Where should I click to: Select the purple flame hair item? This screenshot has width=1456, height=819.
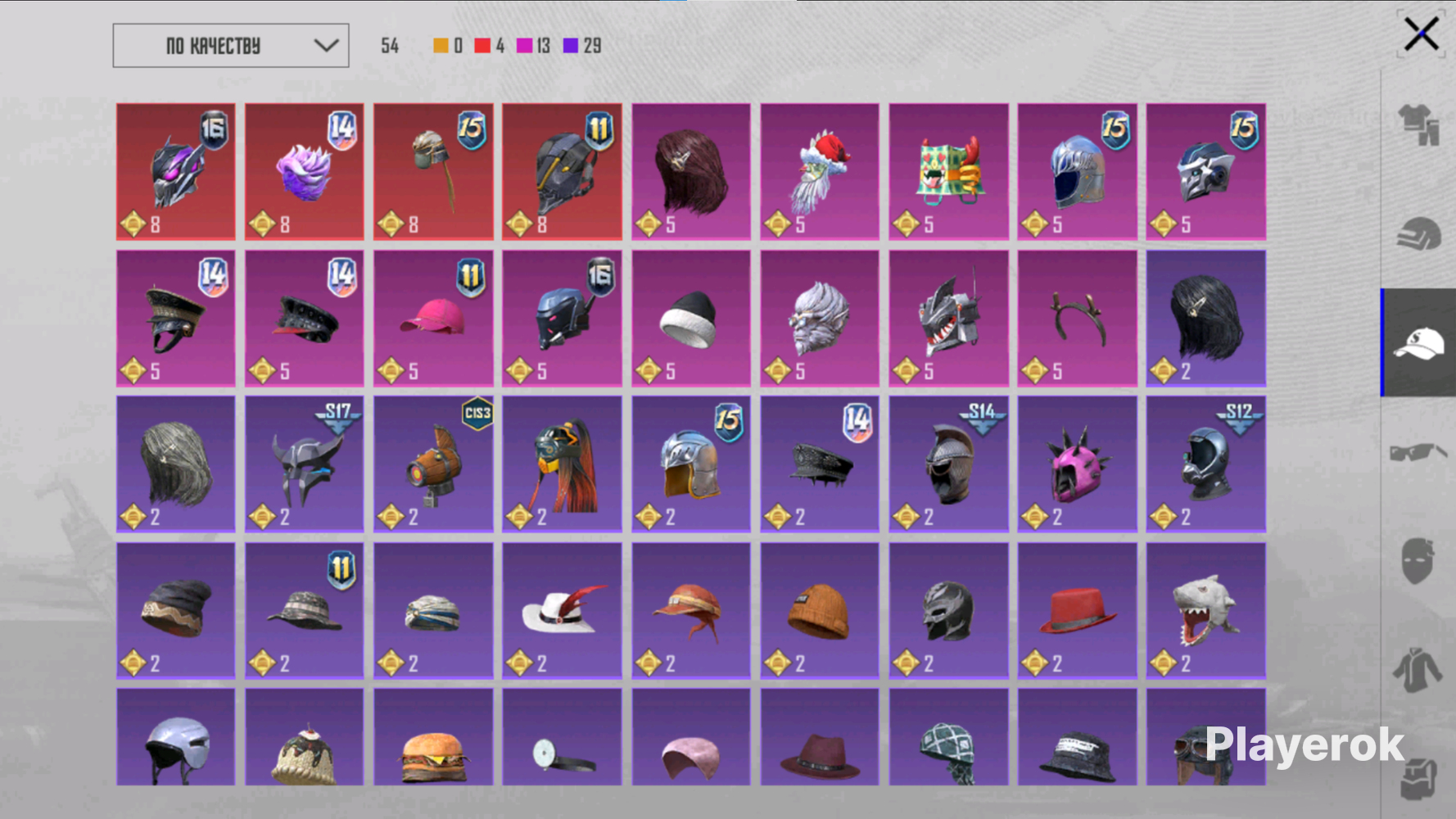tap(304, 172)
